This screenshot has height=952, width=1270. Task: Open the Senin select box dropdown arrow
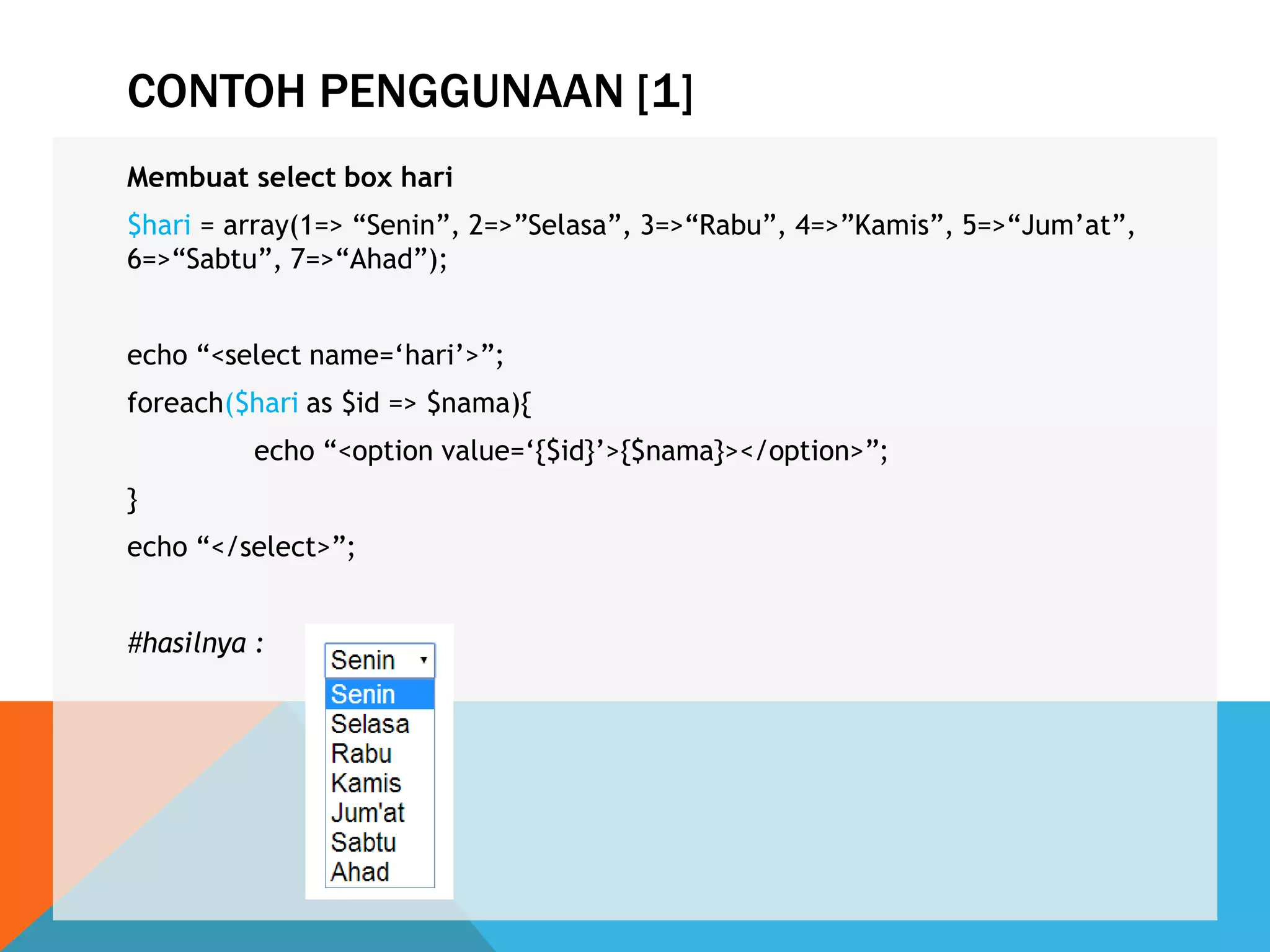[x=424, y=660]
